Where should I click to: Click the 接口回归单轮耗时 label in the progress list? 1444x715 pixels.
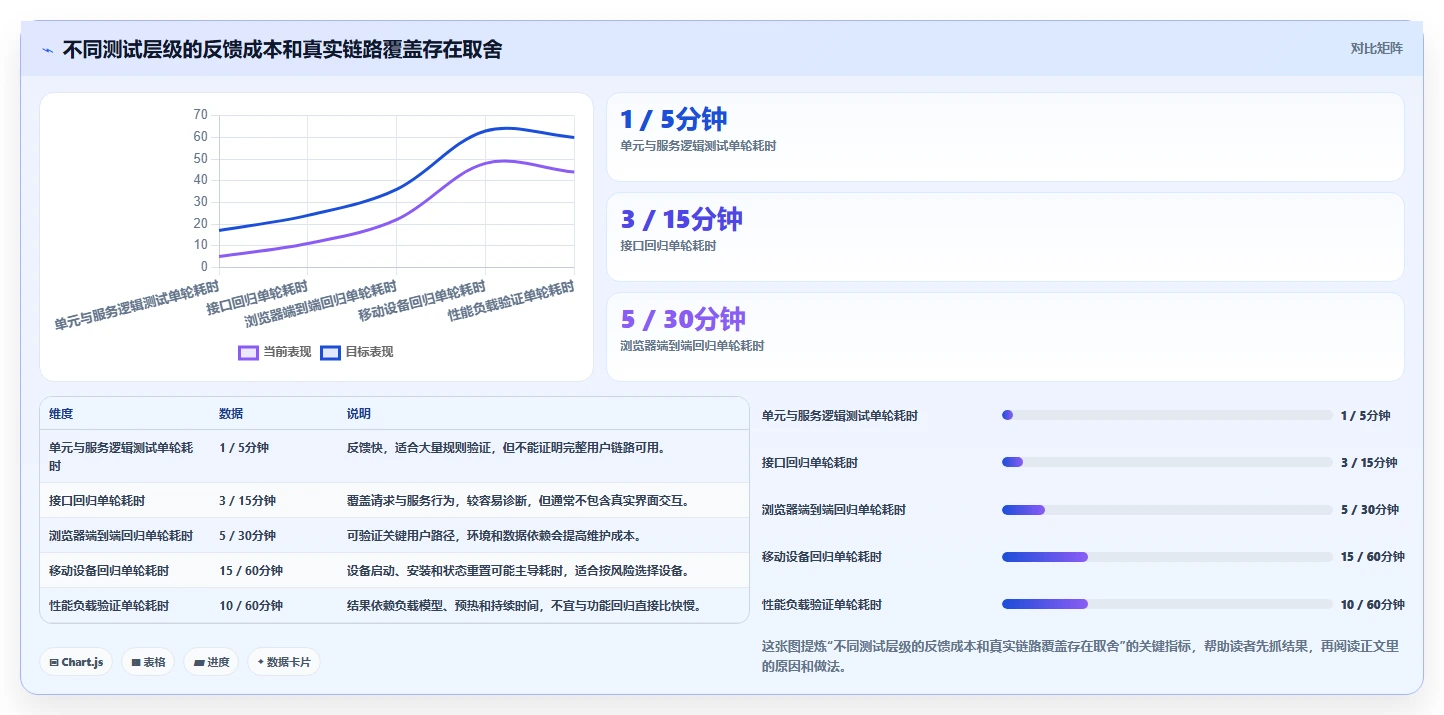[810, 463]
